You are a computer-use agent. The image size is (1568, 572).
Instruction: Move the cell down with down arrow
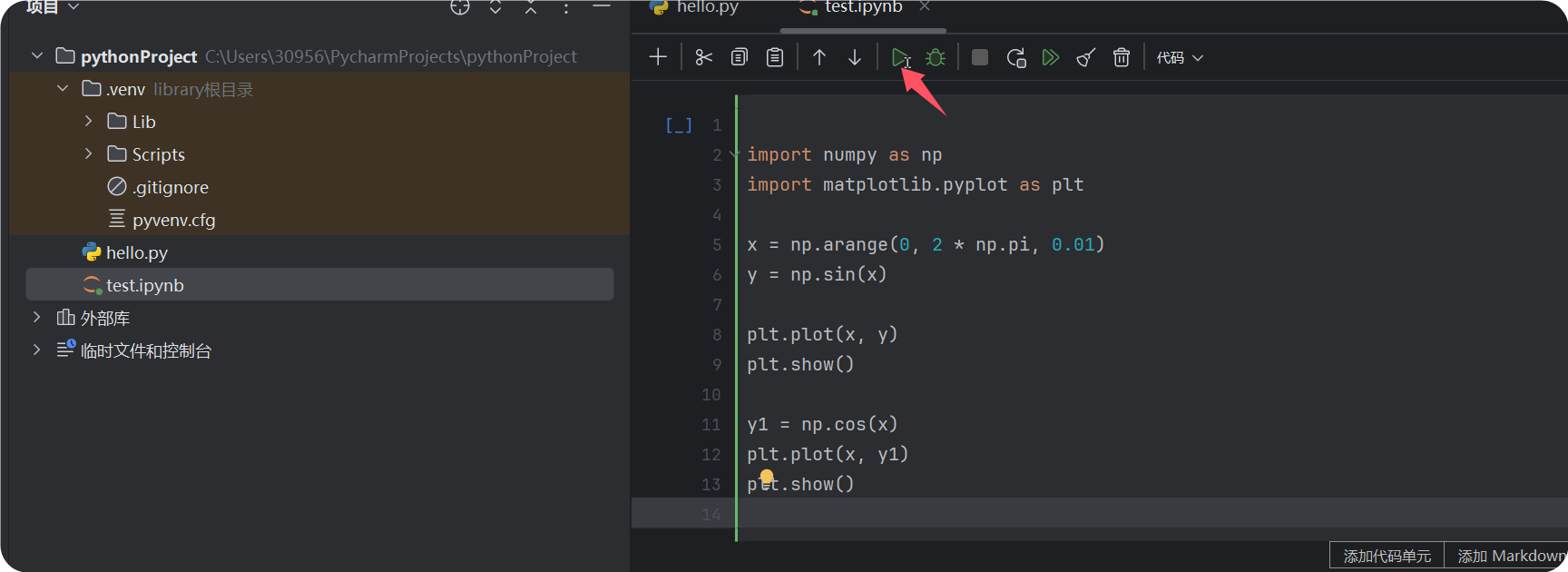(855, 57)
